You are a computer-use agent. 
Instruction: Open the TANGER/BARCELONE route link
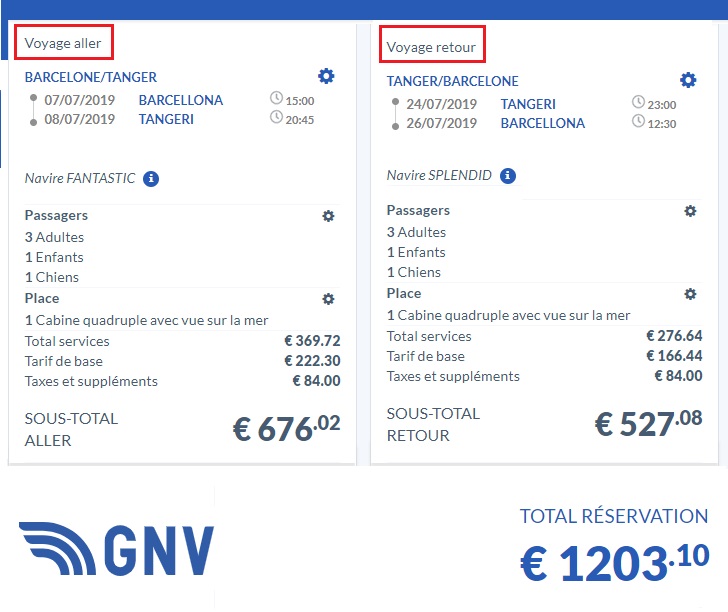click(x=453, y=81)
